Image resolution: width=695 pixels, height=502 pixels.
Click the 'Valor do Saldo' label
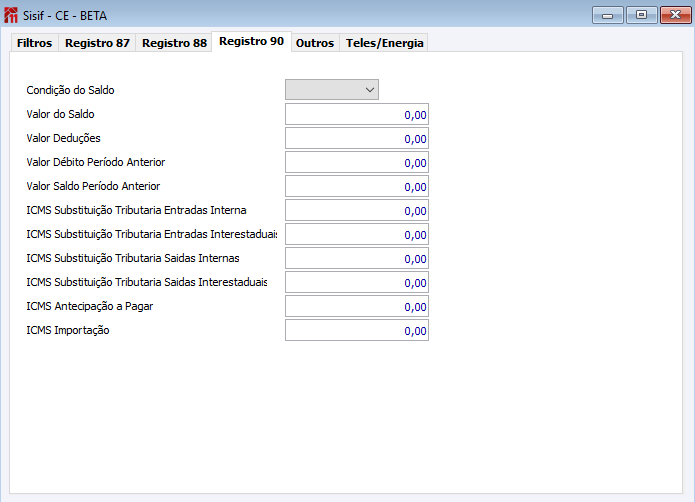click(x=60, y=114)
